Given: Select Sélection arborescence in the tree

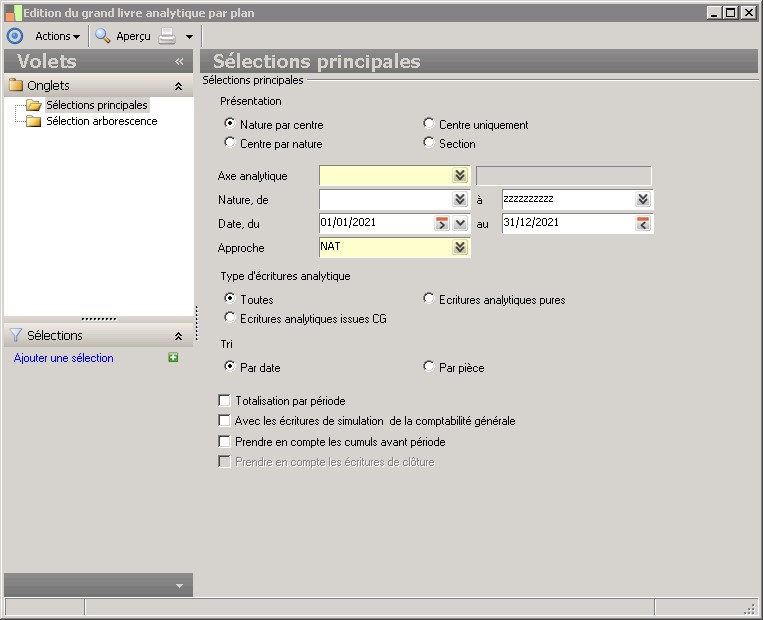Looking at the screenshot, I should pyautogui.click(x=101, y=122).
